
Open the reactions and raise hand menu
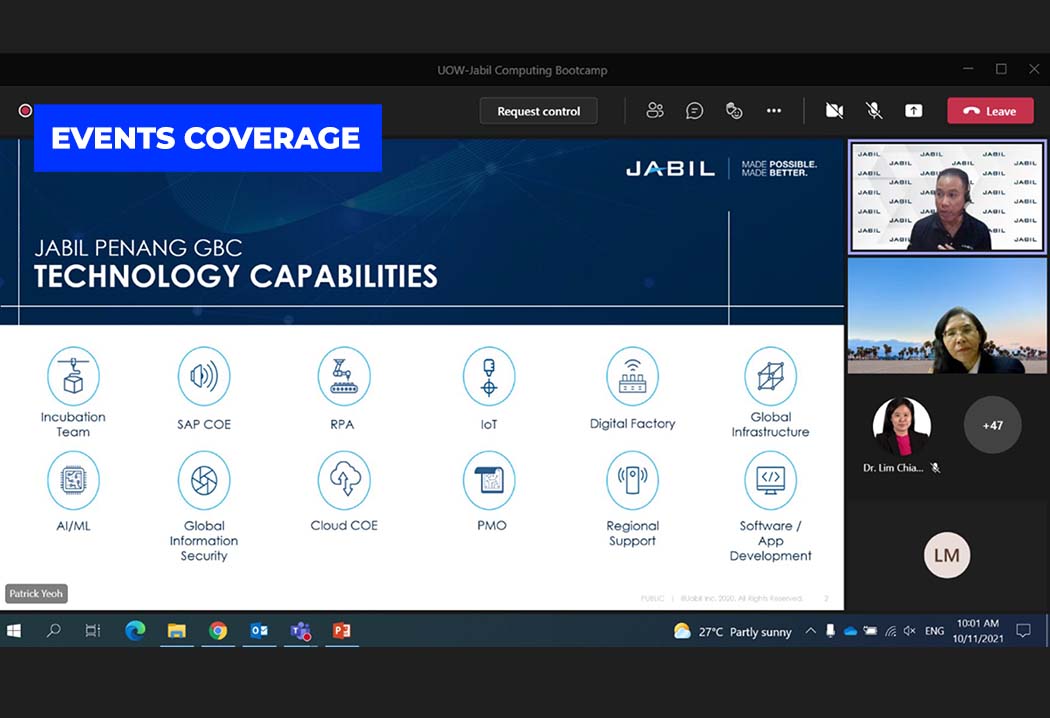(x=734, y=111)
